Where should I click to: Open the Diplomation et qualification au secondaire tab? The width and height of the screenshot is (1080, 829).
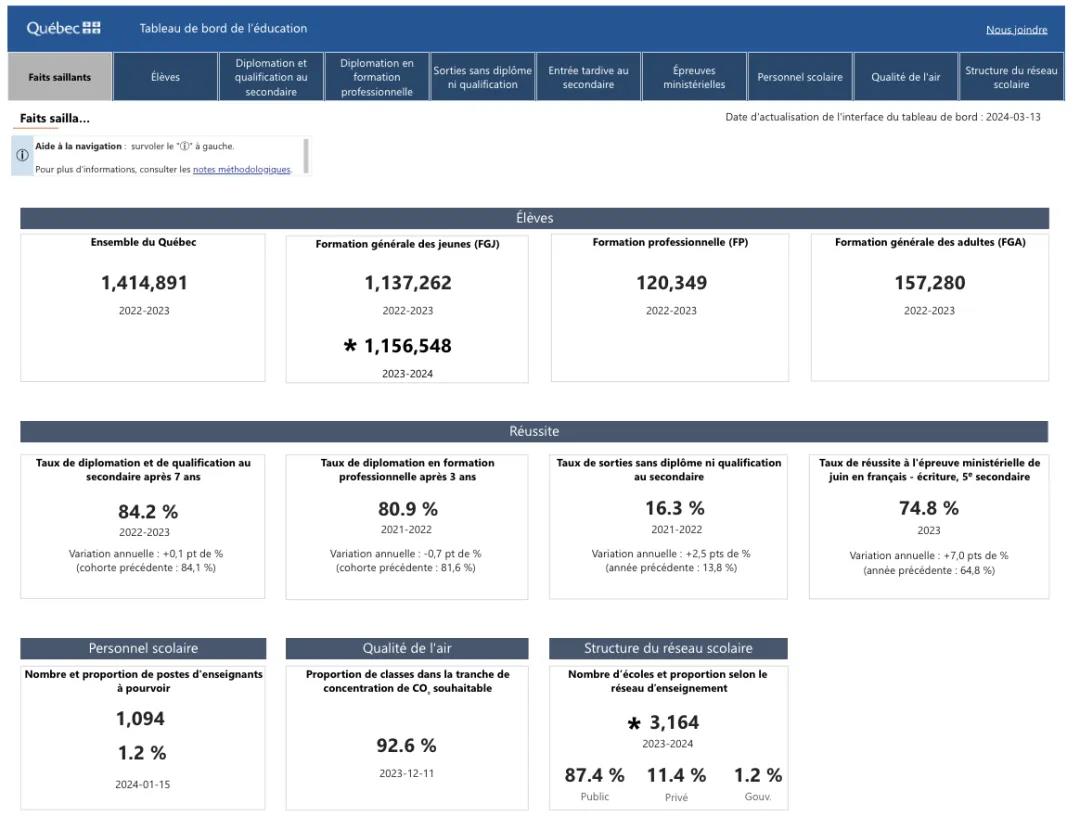click(271, 76)
